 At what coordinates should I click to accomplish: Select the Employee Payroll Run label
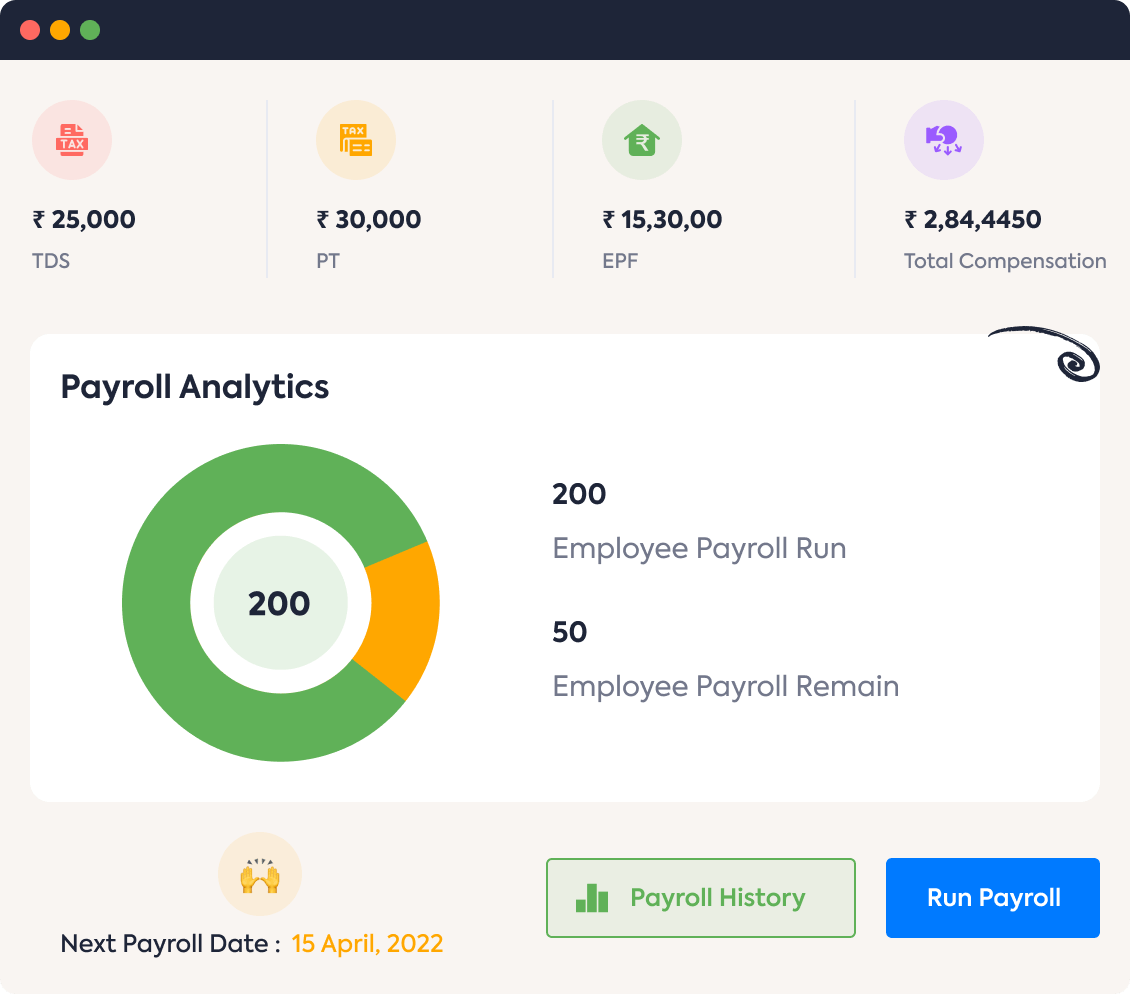699,548
